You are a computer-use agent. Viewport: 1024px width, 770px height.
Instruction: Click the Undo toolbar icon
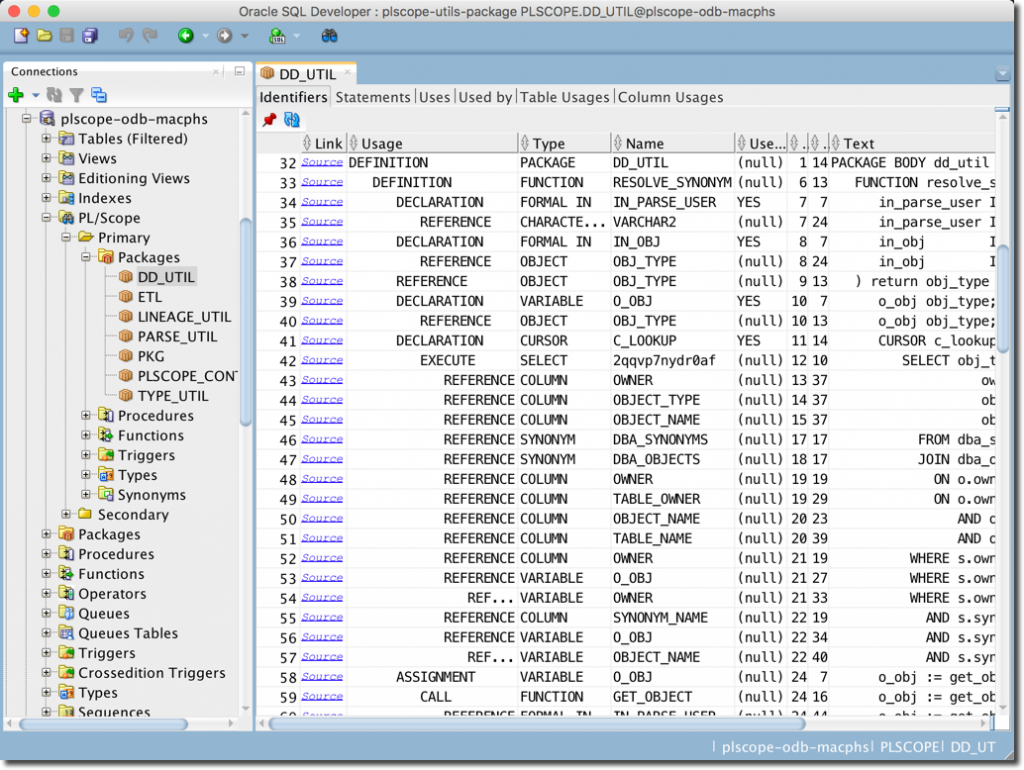[x=126, y=35]
